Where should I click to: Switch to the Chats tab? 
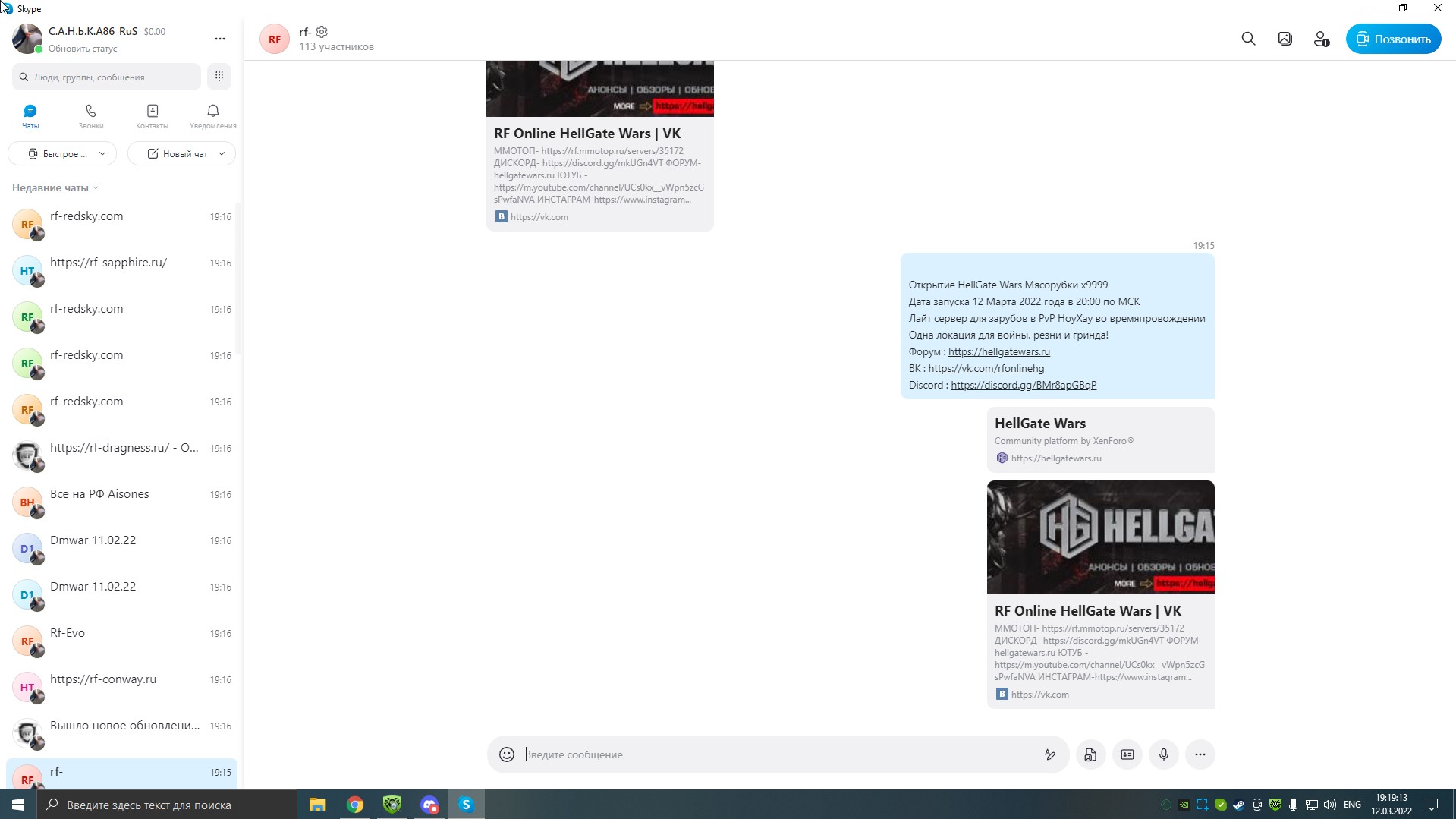point(30,116)
